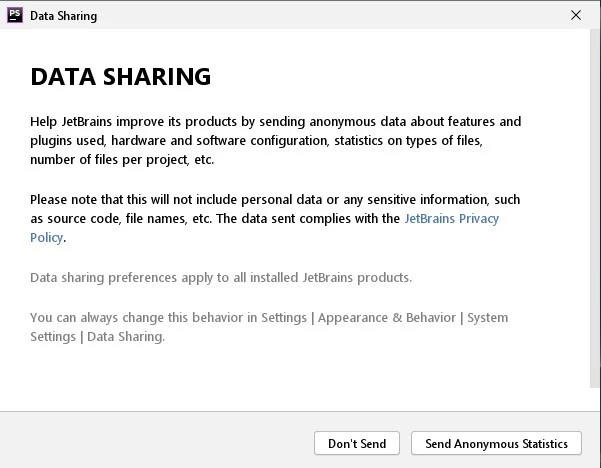The width and height of the screenshot is (601, 468).
Task: Click text 'Data sharing preferences apply to all'
Action: (138, 278)
